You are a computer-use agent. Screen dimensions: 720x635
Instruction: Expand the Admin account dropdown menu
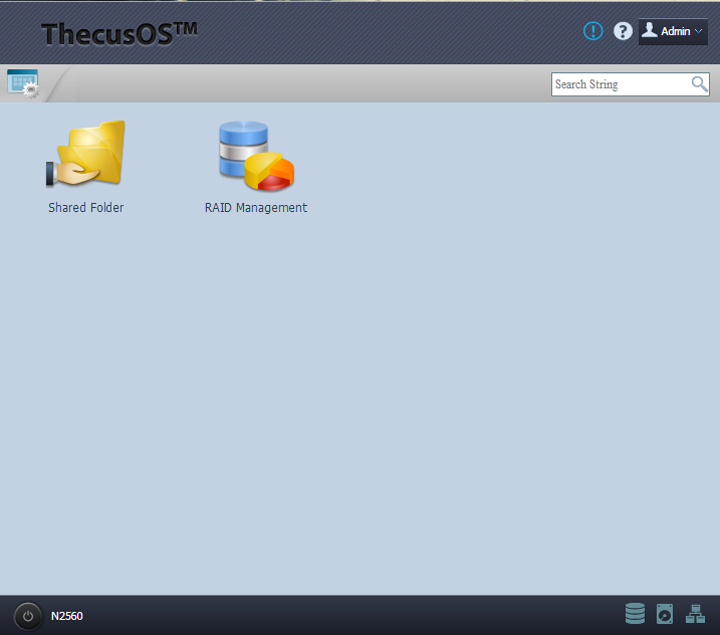coord(675,32)
